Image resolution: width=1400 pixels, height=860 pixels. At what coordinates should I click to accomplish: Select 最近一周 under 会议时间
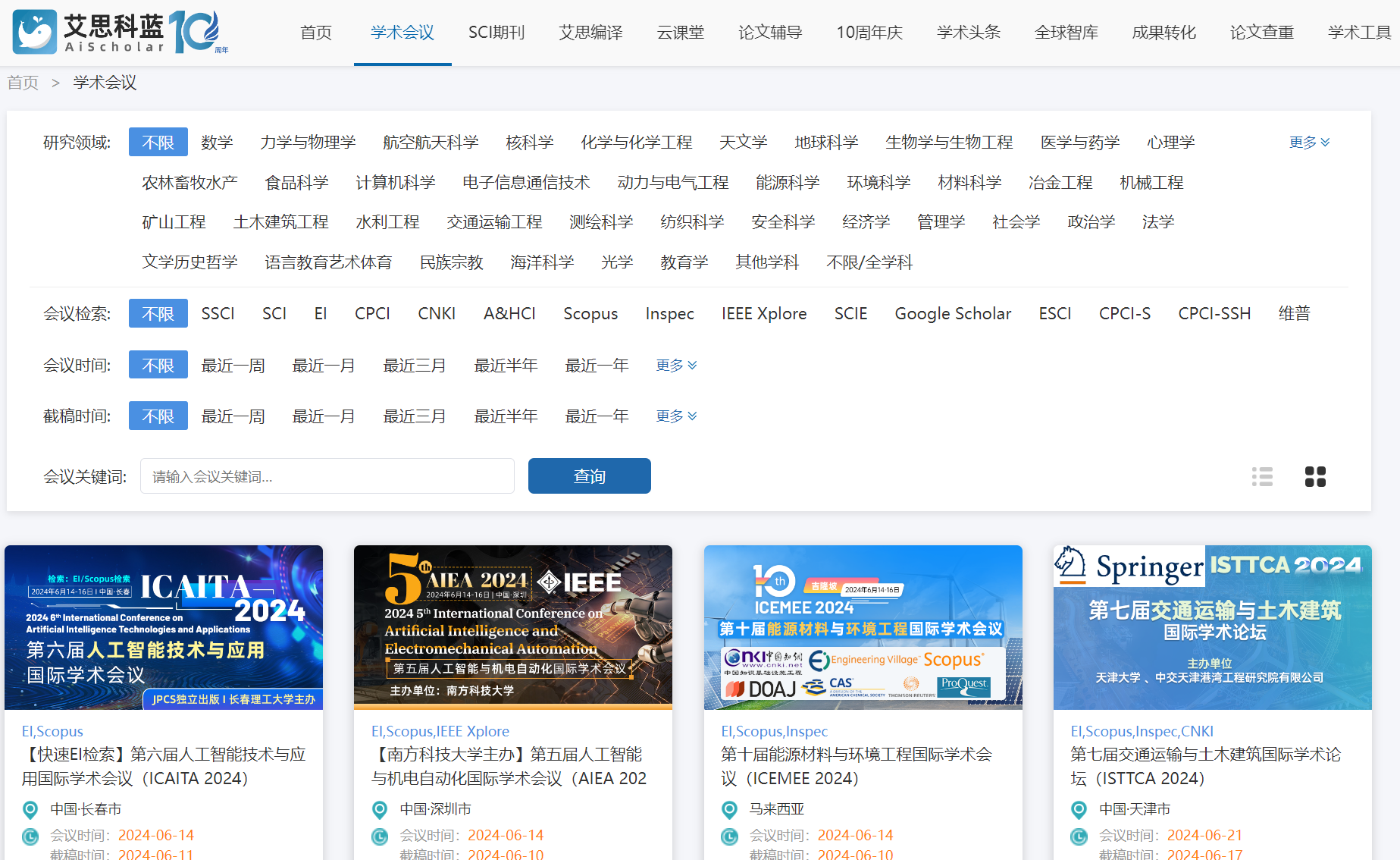[233, 365]
